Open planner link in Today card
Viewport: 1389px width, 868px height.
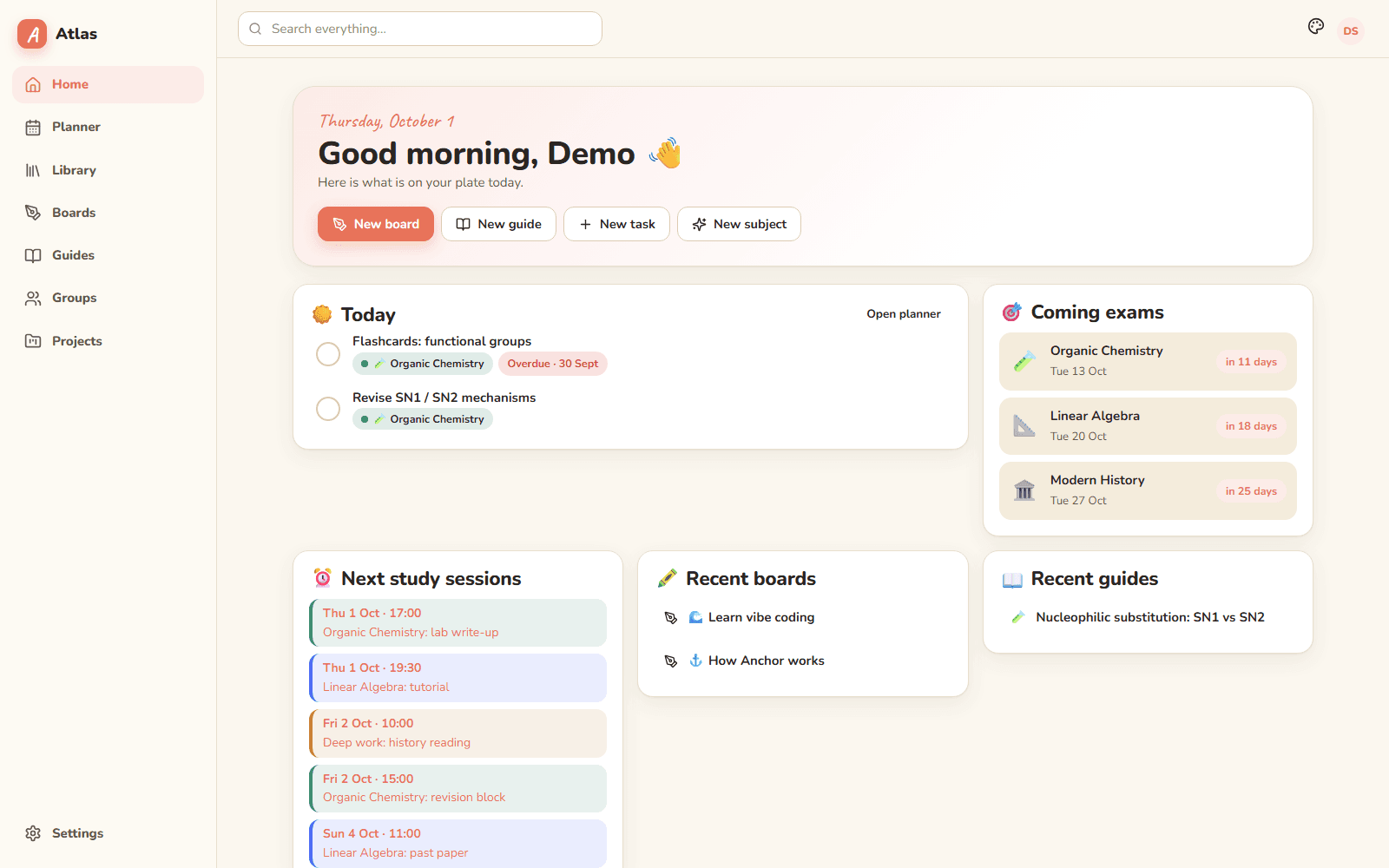(x=904, y=314)
